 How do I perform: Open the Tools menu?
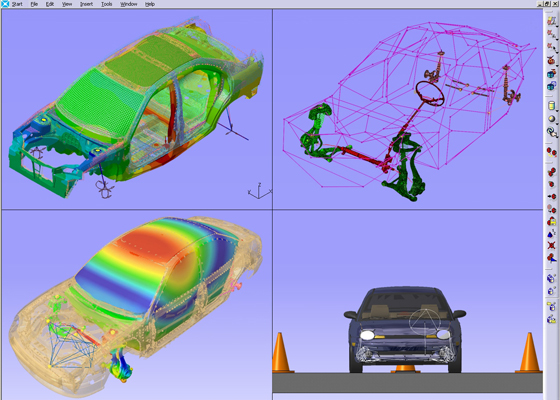pos(106,4)
